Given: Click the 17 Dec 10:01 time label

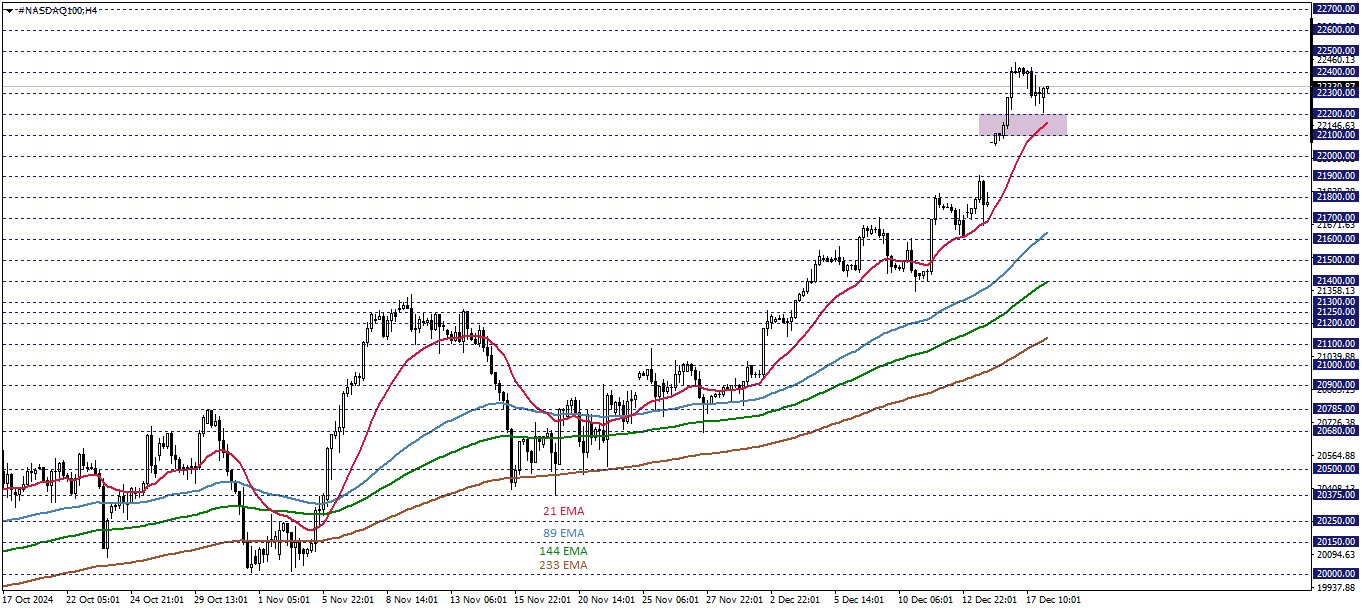Looking at the screenshot, I should [1055, 600].
